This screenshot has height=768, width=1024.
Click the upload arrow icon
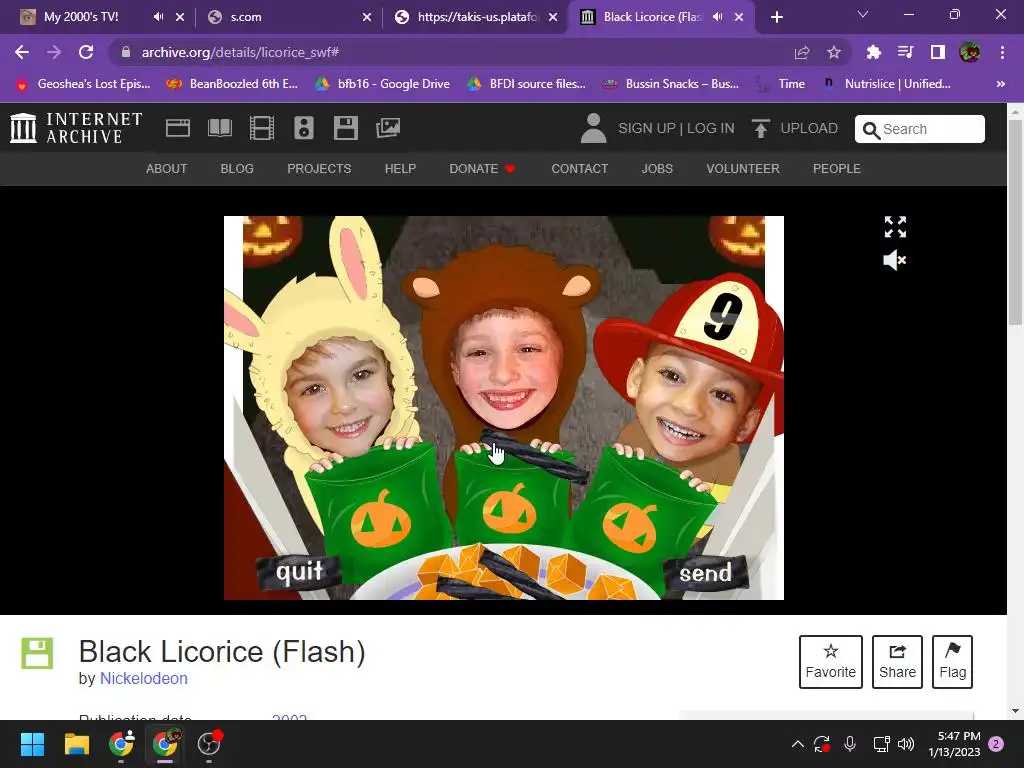760,128
